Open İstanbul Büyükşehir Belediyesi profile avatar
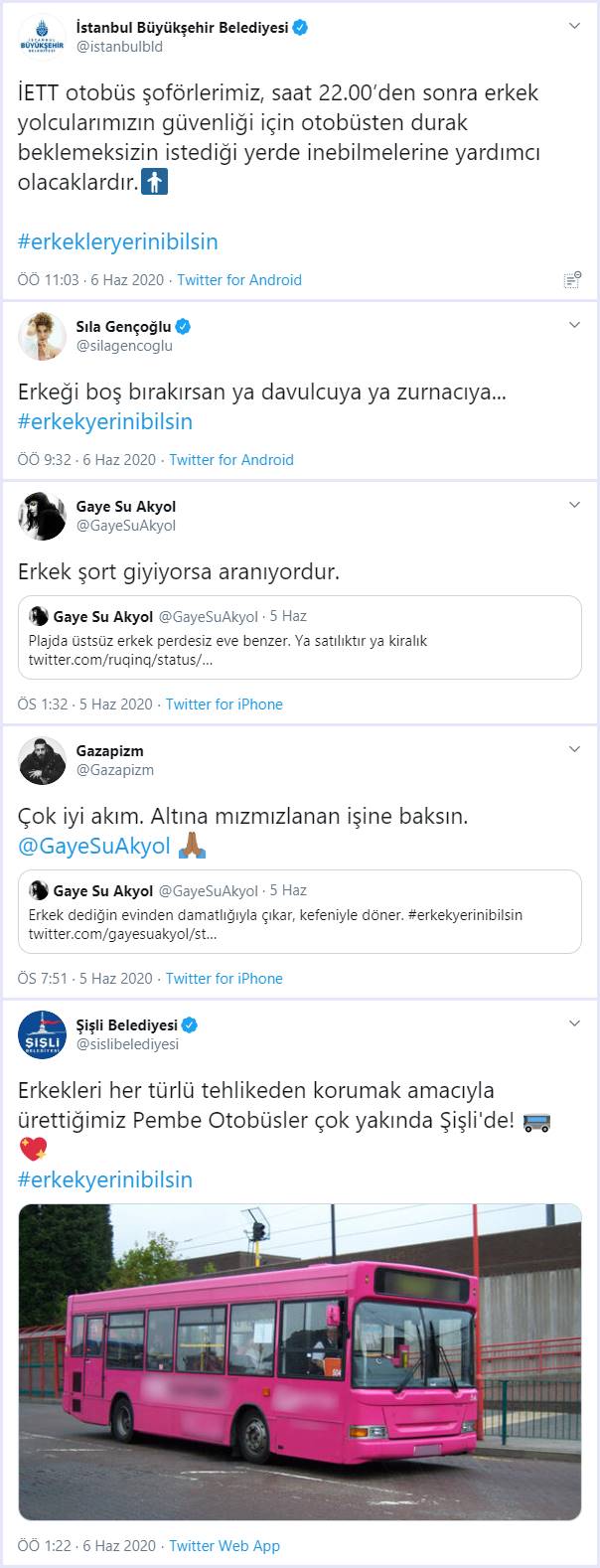Viewport: 600px width, 1568px height. (x=42, y=37)
